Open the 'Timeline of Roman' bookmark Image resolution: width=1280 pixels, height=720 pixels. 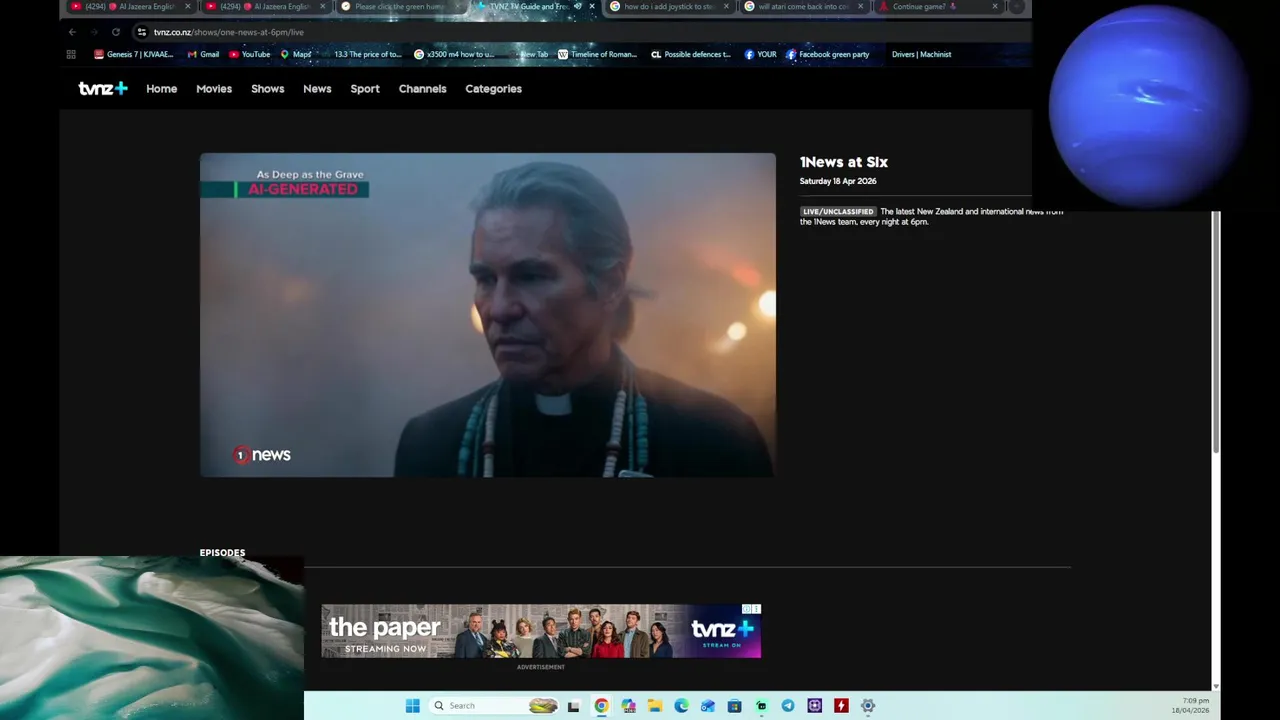click(597, 54)
